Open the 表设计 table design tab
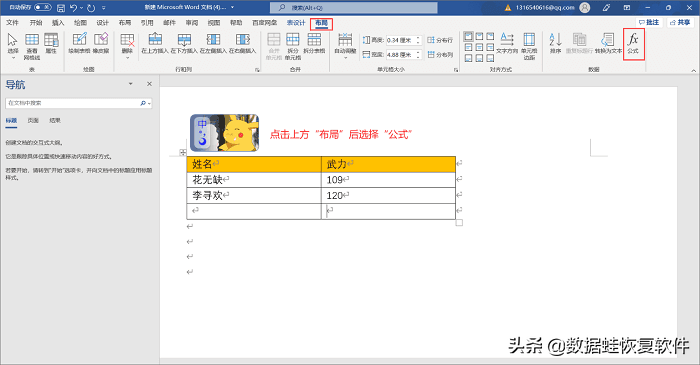Viewport: 700px width, 365px height. click(296, 23)
